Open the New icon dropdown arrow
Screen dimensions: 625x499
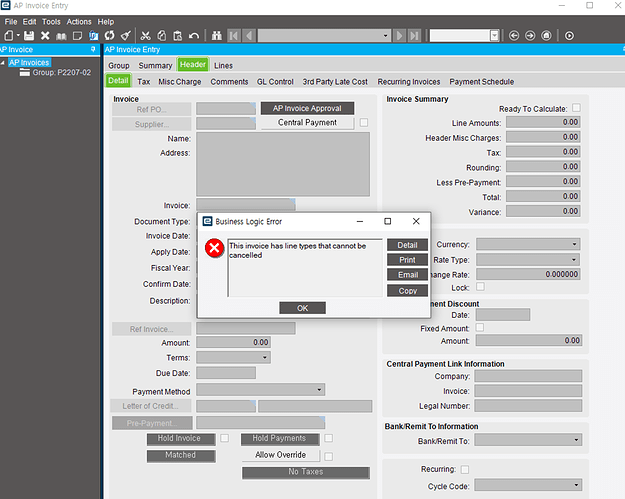(18, 35)
